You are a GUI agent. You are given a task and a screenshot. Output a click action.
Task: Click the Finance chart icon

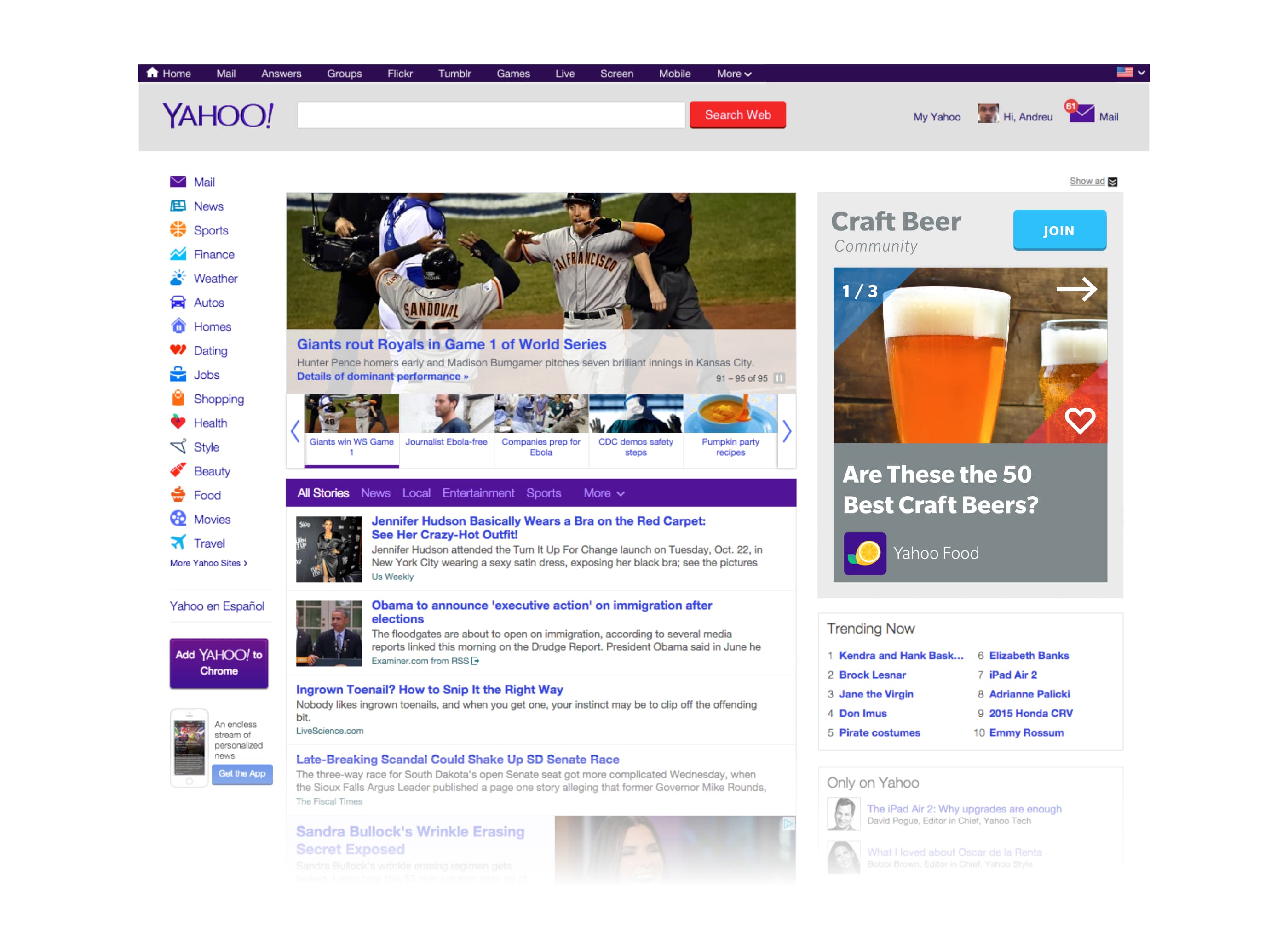(x=179, y=254)
